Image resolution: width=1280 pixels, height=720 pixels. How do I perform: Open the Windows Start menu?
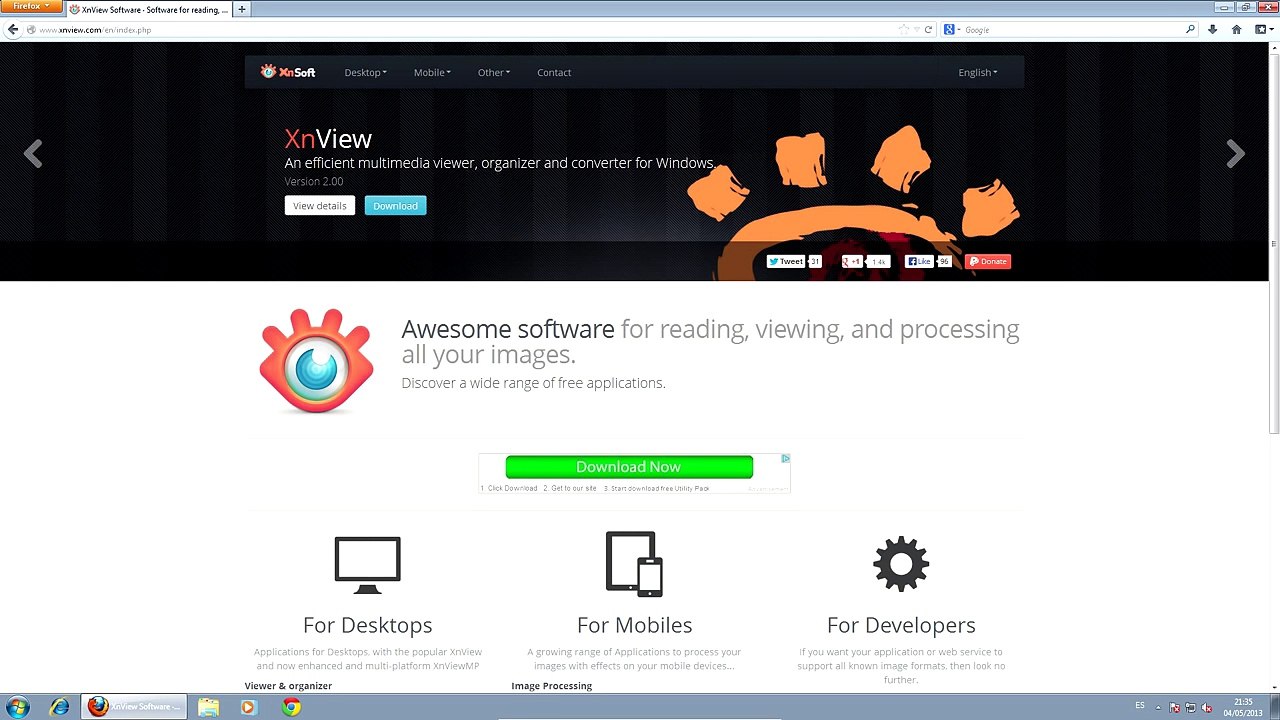tap(18, 707)
